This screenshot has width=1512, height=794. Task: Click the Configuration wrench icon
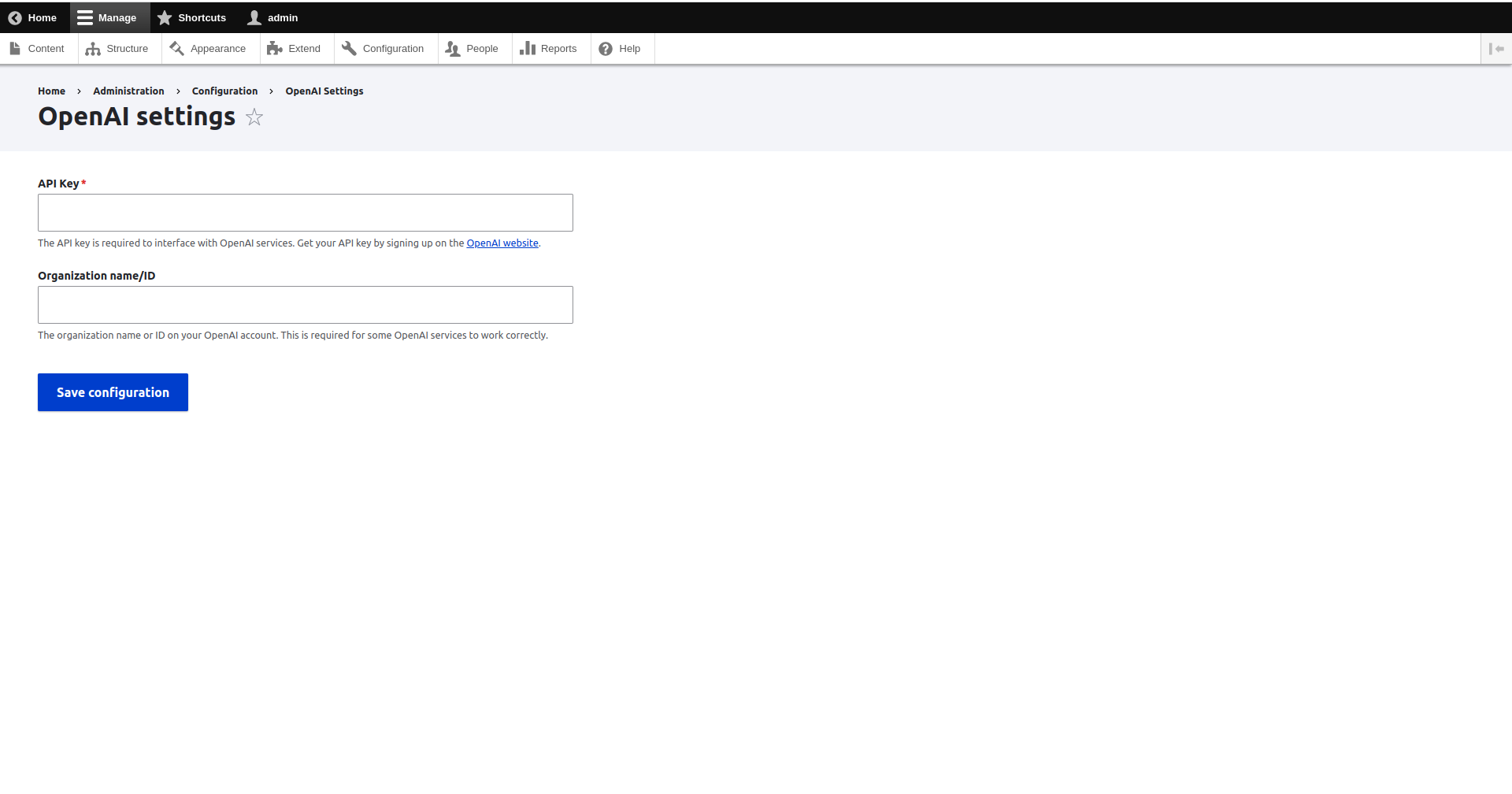[349, 49]
